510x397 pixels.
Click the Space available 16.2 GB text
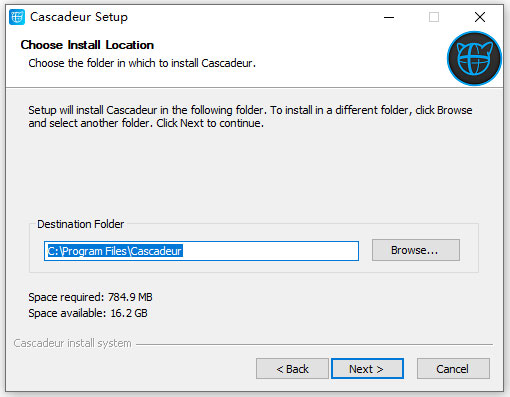(88, 313)
